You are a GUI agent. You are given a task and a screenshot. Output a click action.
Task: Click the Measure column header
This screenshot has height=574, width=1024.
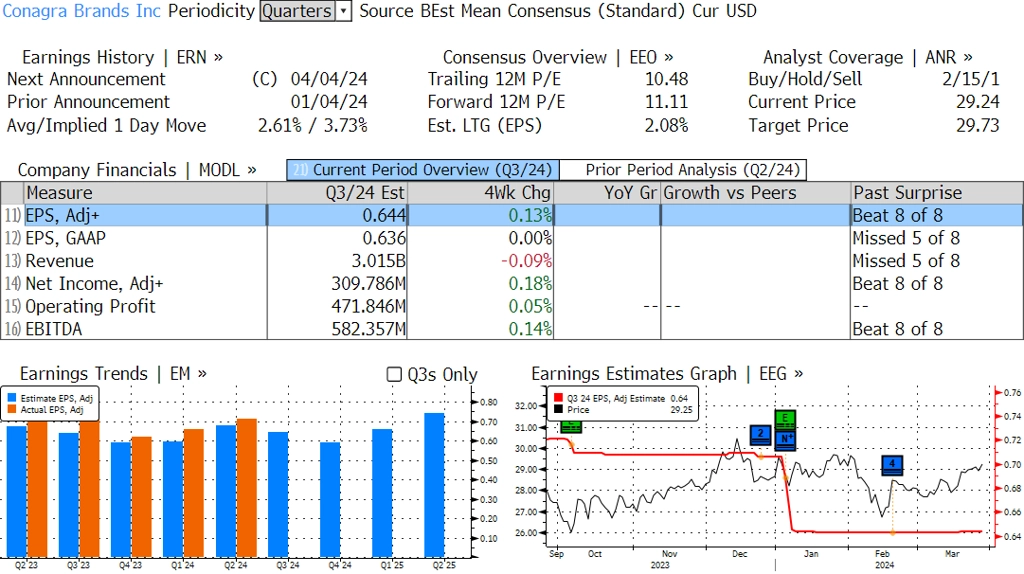click(145, 193)
